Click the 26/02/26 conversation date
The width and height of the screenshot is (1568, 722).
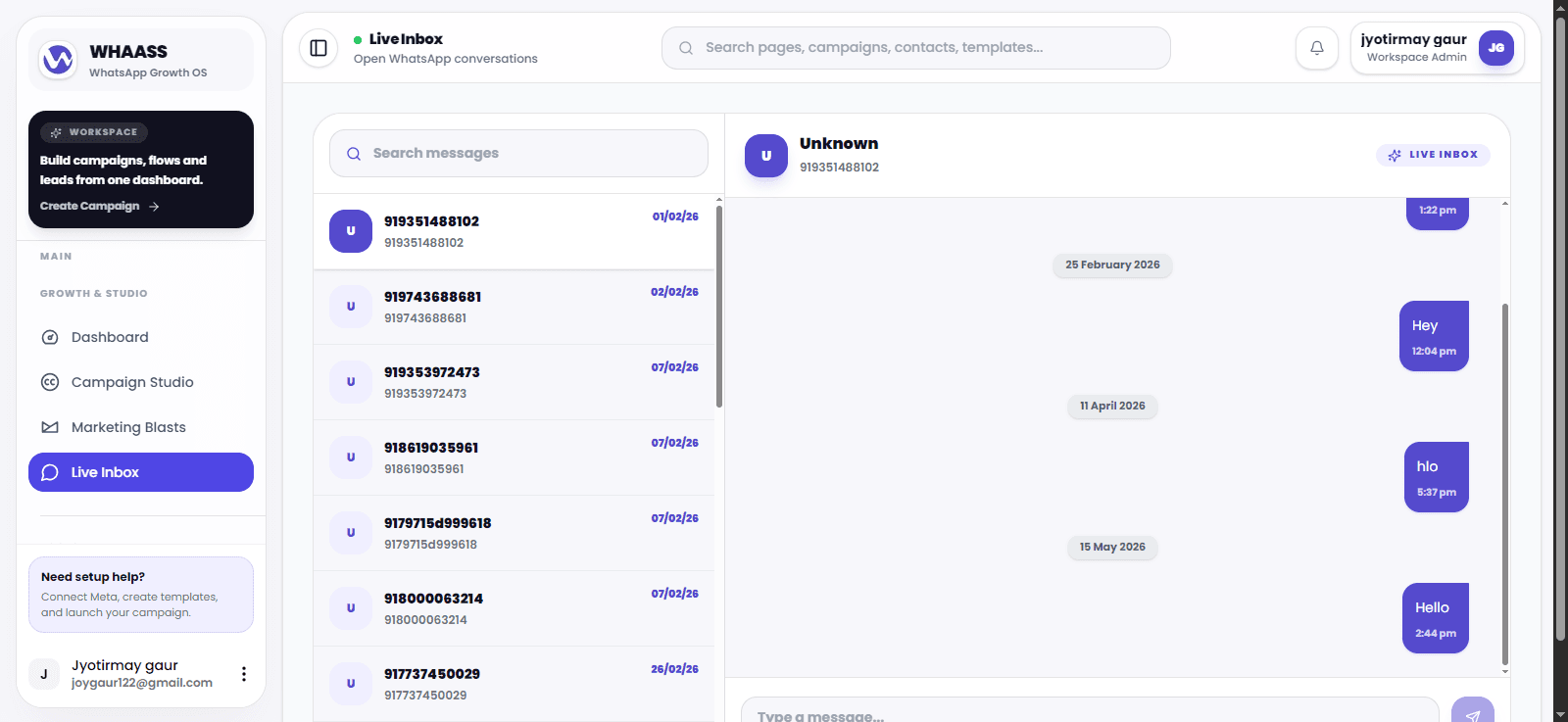point(674,669)
